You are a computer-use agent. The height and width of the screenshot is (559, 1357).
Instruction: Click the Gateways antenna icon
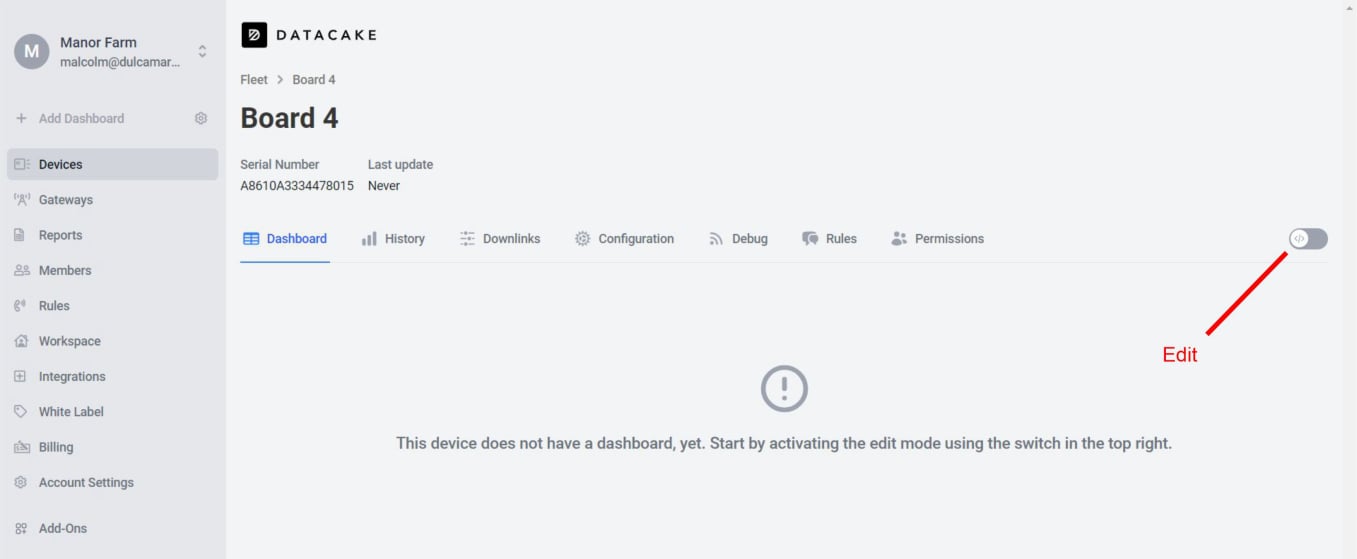pyautogui.click(x=21, y=200)
